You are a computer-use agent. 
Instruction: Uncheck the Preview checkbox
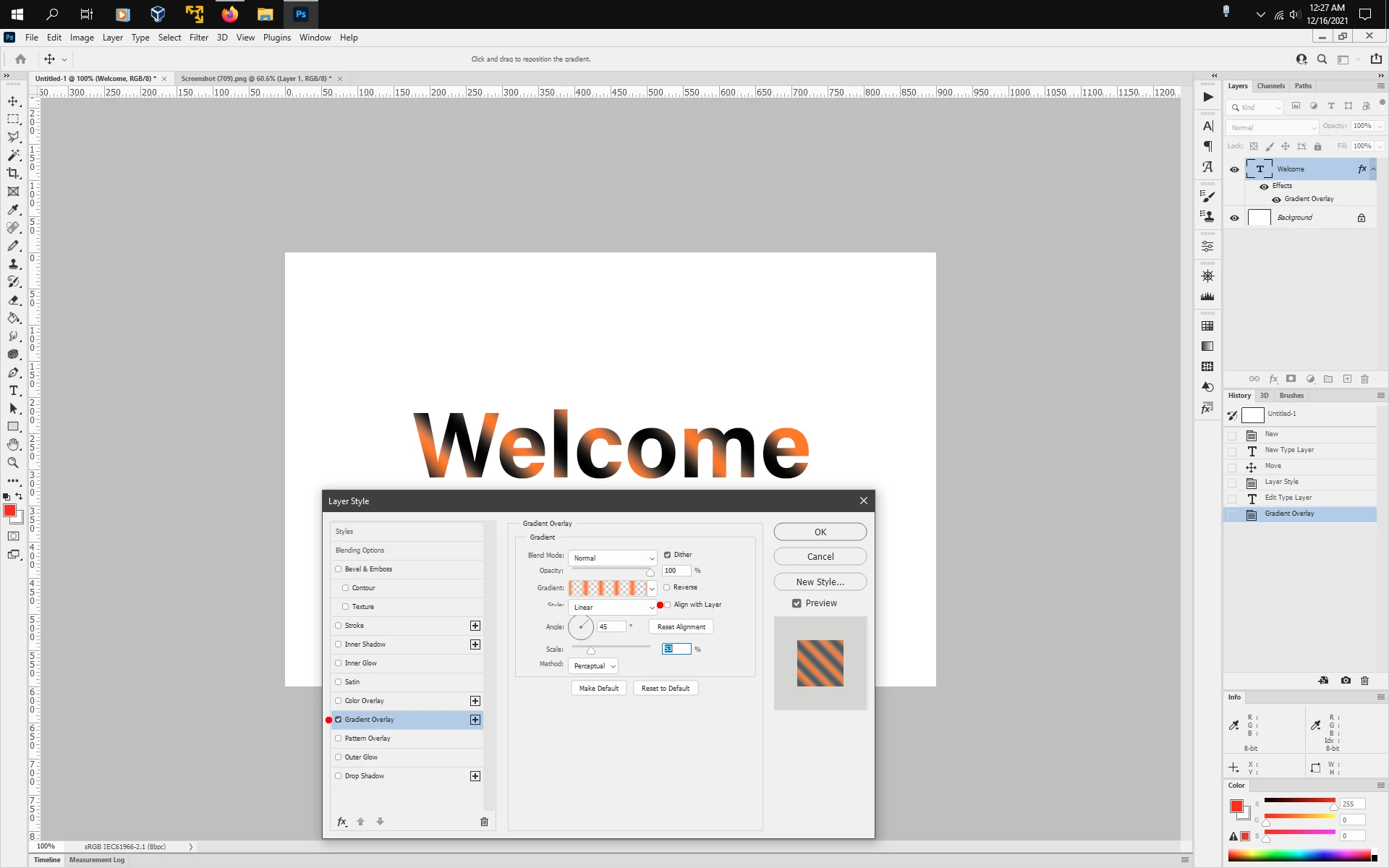click(x=797, y=603)
